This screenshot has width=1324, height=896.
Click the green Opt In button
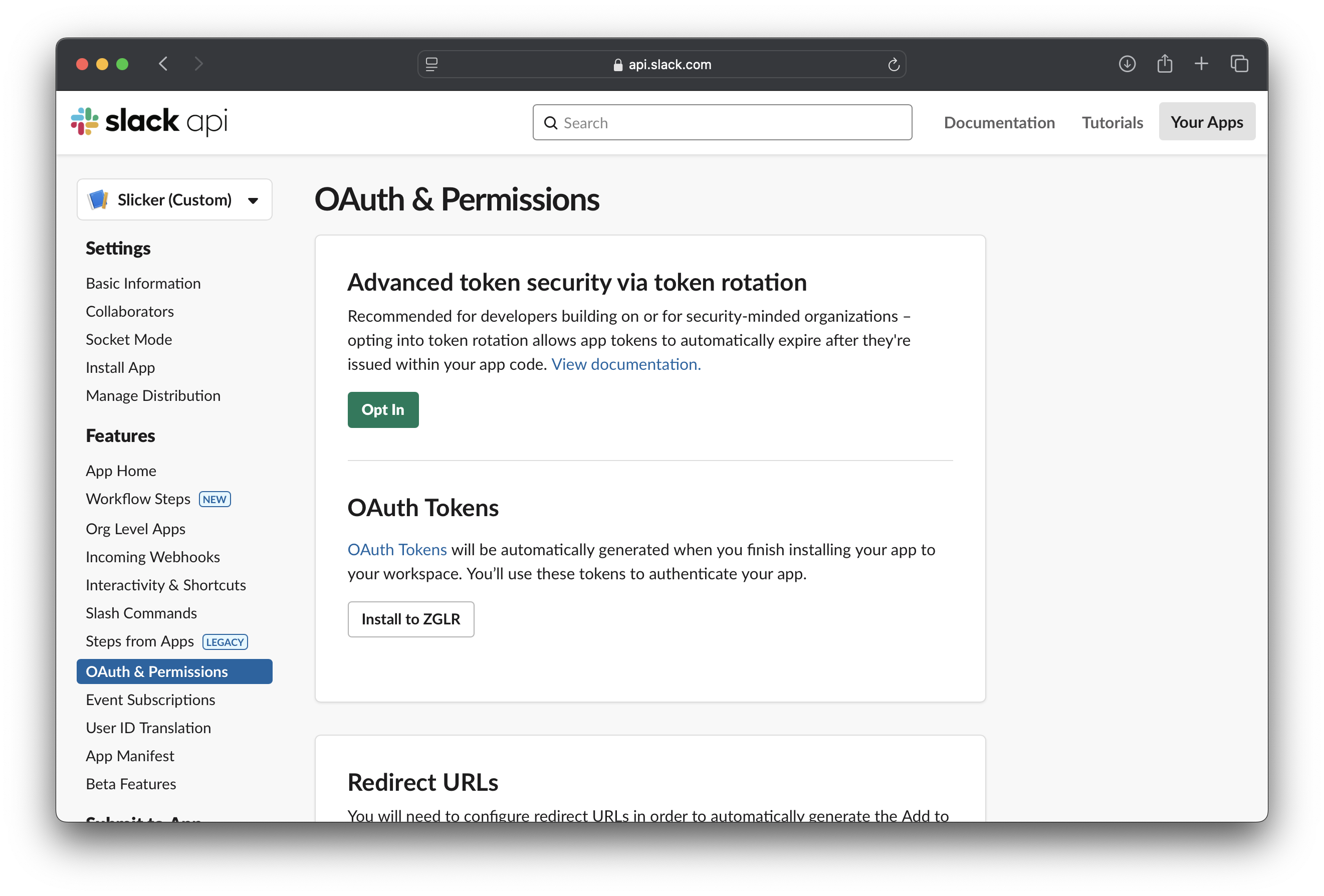point(383,409)
